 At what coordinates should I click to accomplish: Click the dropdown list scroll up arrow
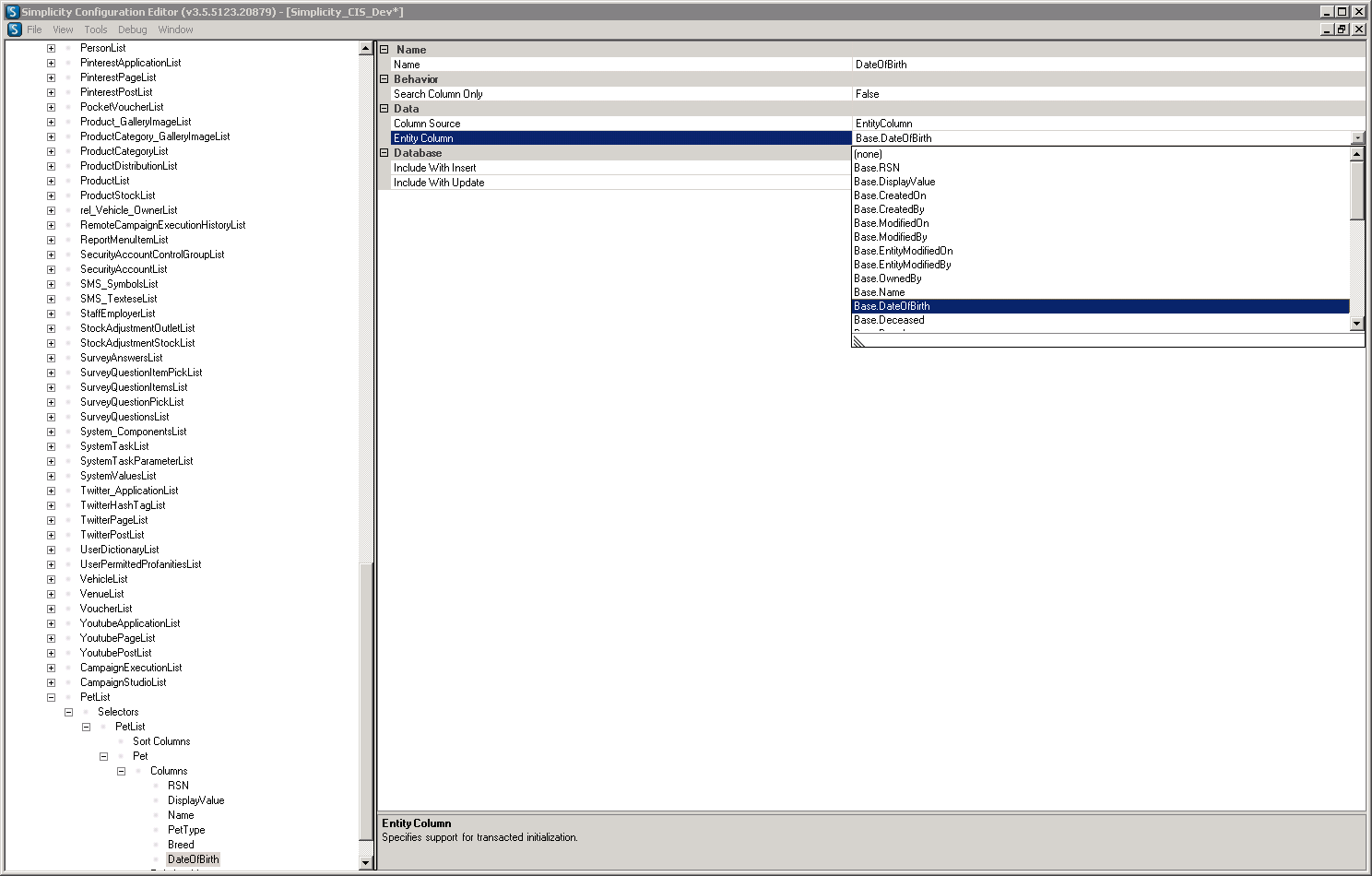(1356, 155)
